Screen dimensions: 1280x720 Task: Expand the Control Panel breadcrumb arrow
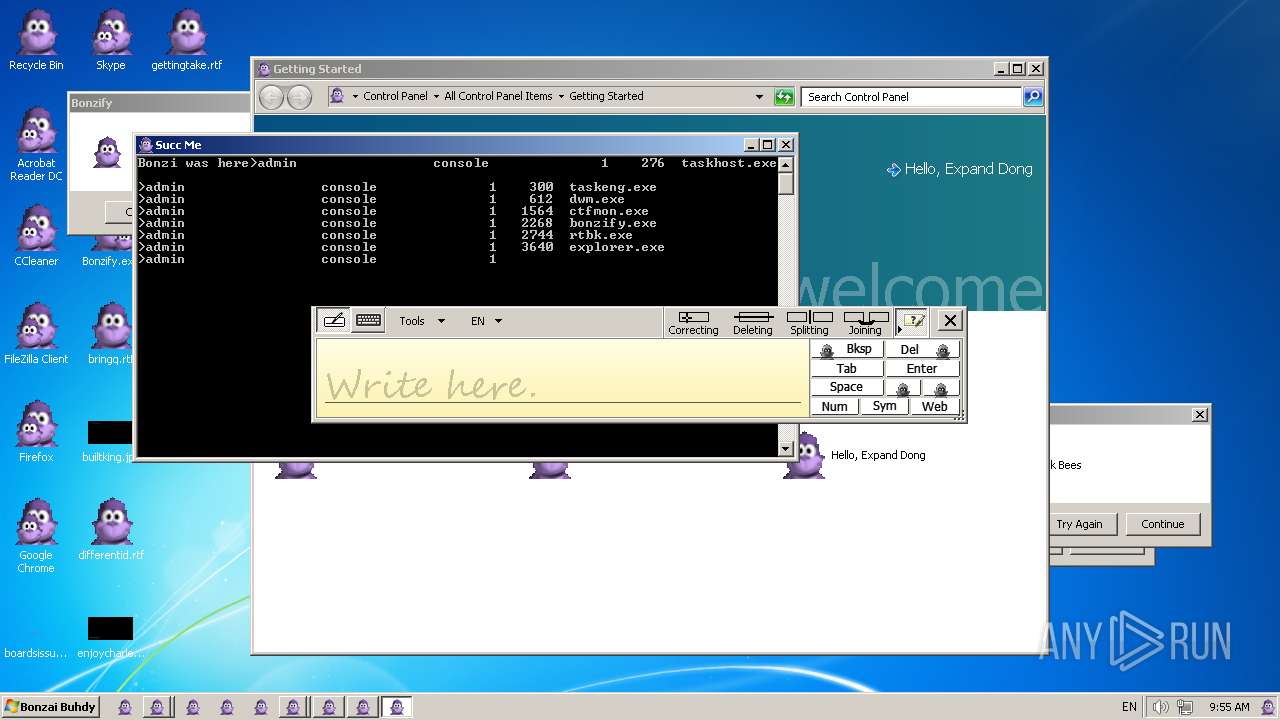435,96
